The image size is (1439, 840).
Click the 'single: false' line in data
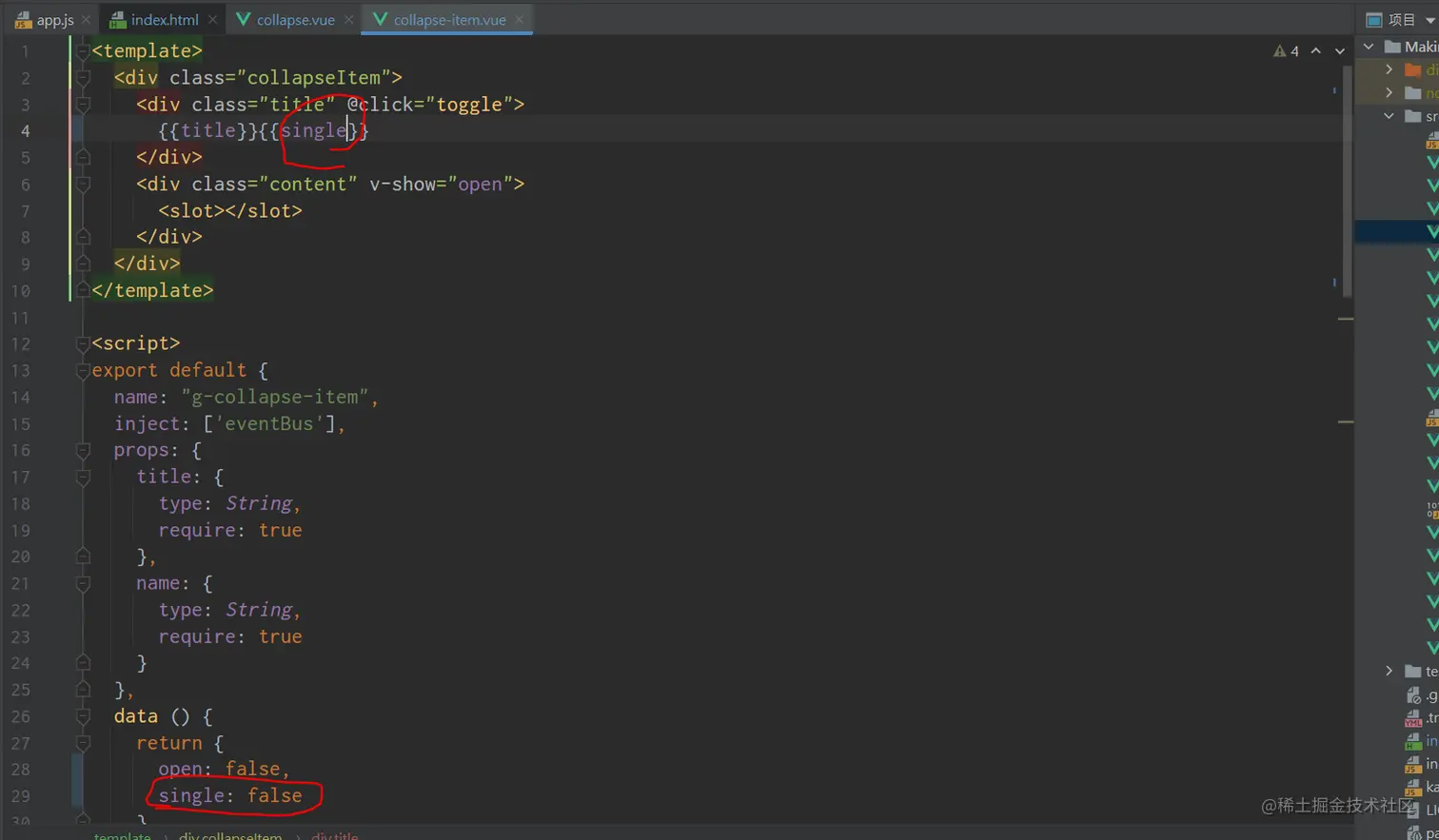[230, 795]
